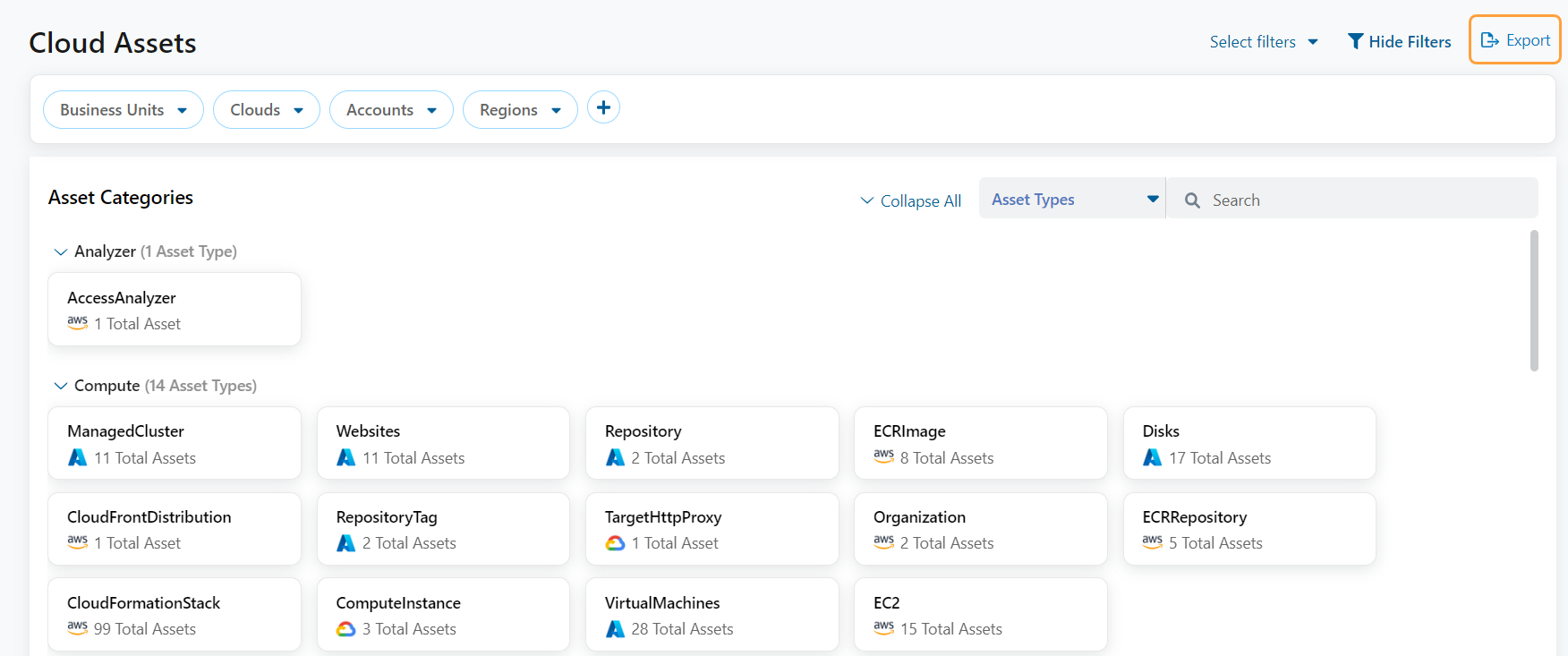Open the Accounts filter dropdown
The height and width of the screenshot is (656, 1568).
(x=391, y=109)
